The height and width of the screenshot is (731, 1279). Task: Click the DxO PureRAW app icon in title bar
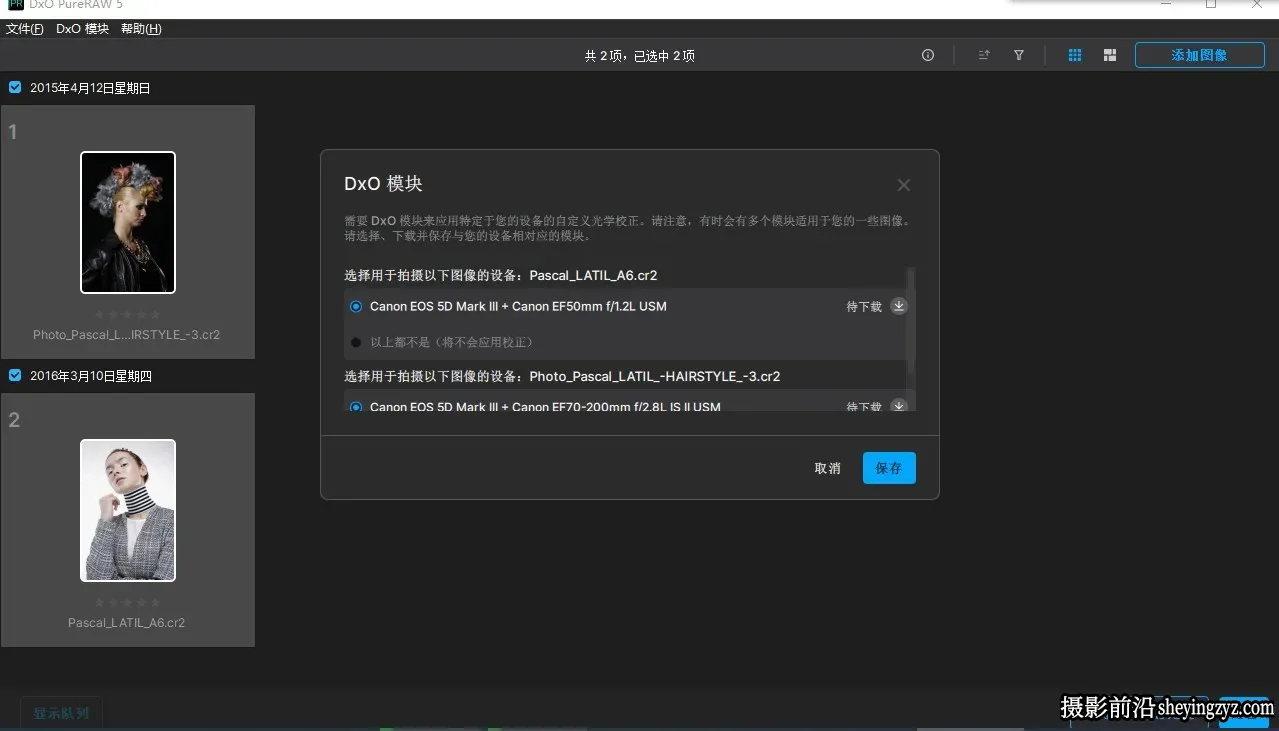point(15,4)
